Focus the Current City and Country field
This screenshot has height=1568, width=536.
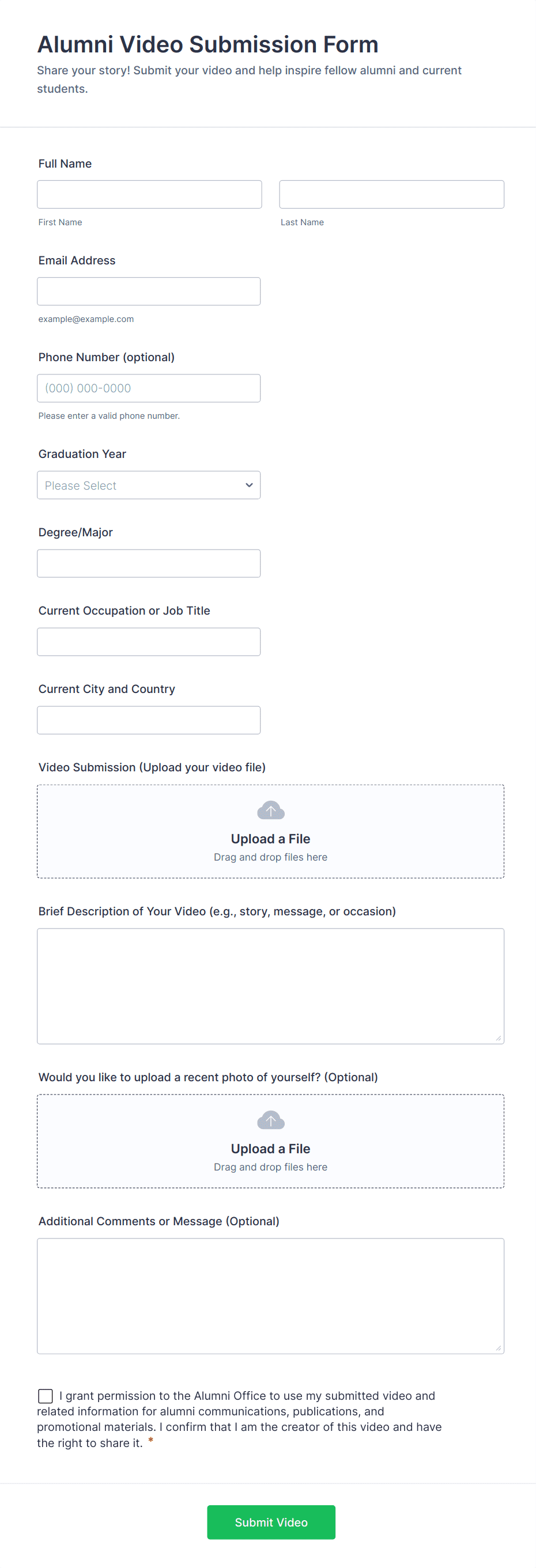pyautogui.click(x=148, y=720)
